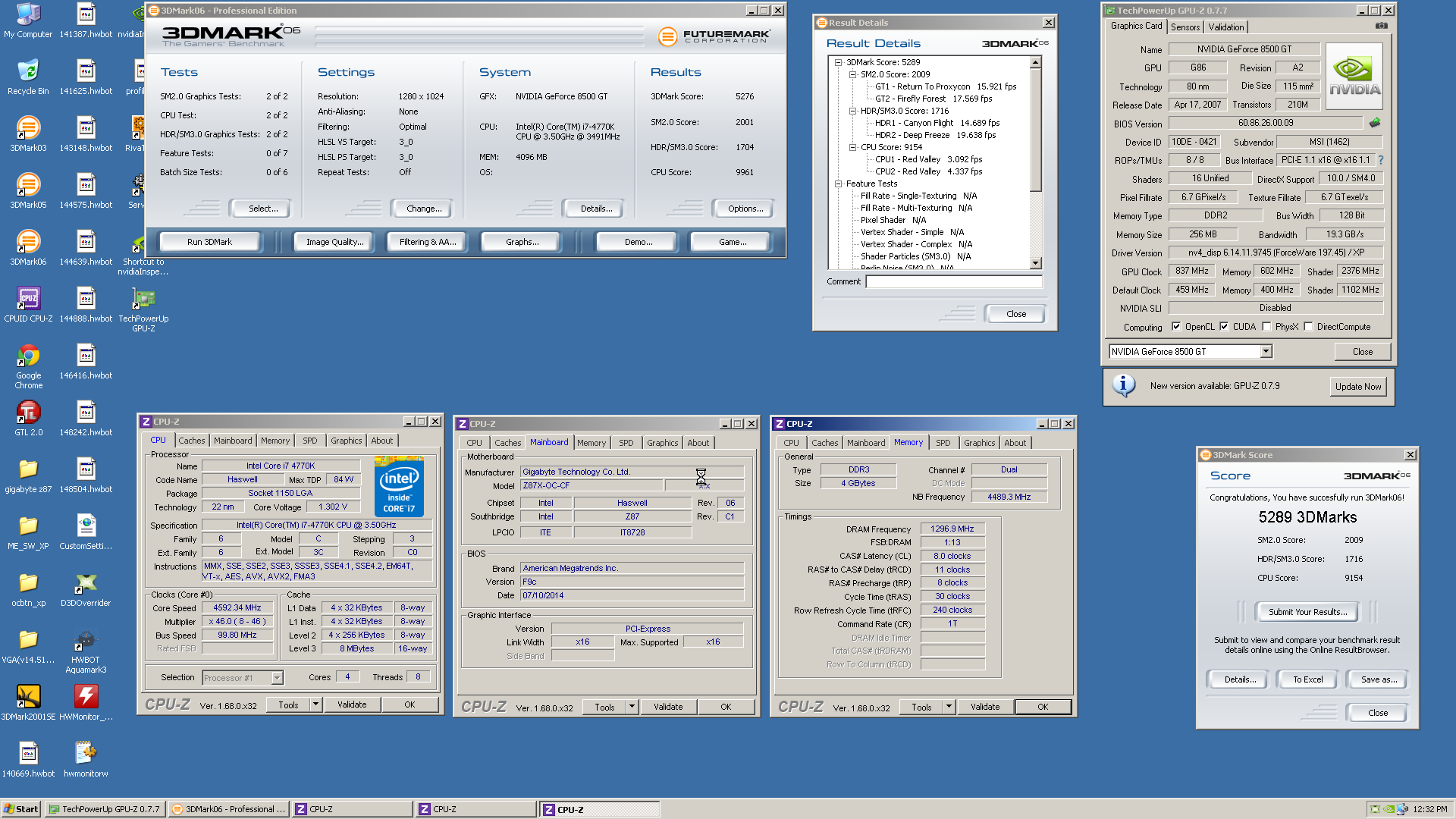Click the Bus Interface question mark in GPU-Z
Screen dimensions: 1456x819
click(1380, 160)
